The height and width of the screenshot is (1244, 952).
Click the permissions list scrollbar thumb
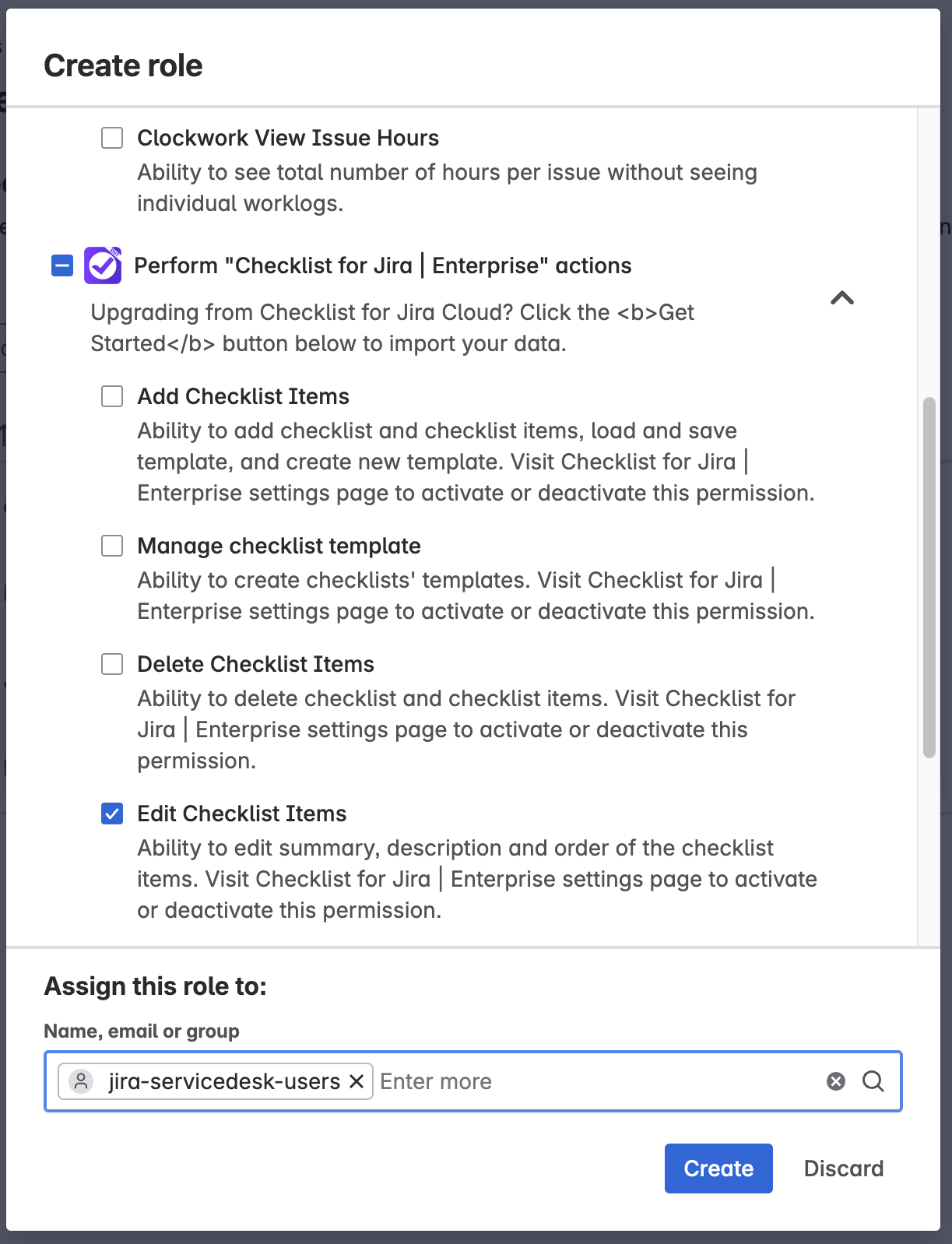[929, 576]
